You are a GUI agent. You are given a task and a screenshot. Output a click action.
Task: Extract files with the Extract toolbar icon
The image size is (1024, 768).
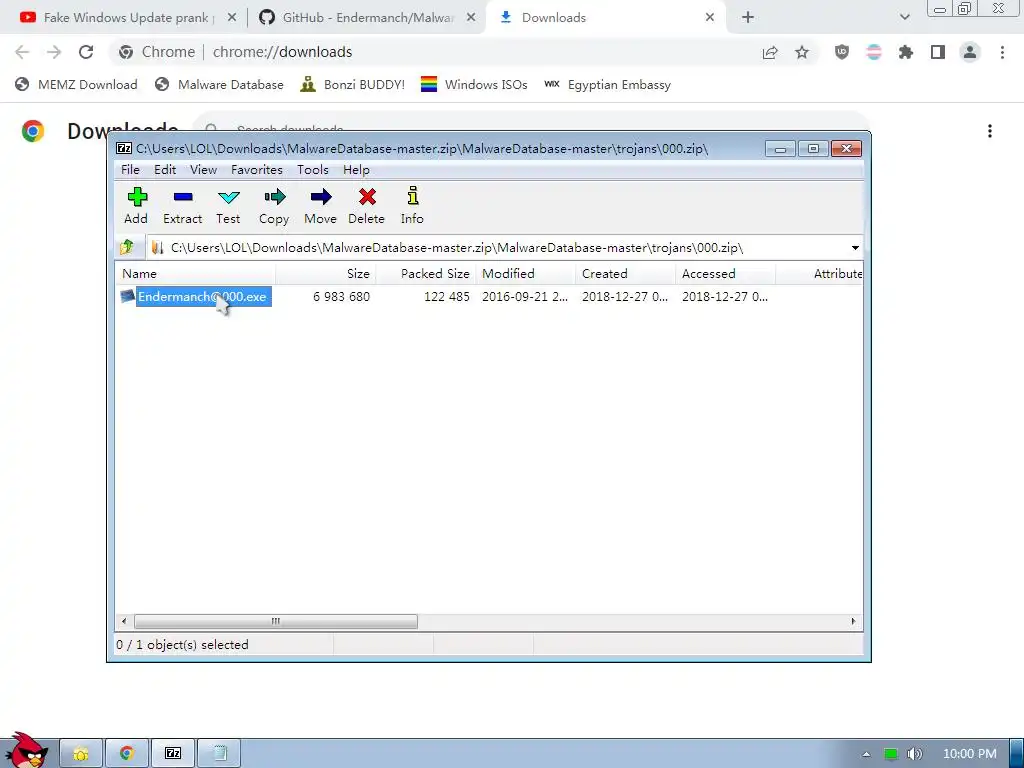pyautogui.click(x=182, y=206)
